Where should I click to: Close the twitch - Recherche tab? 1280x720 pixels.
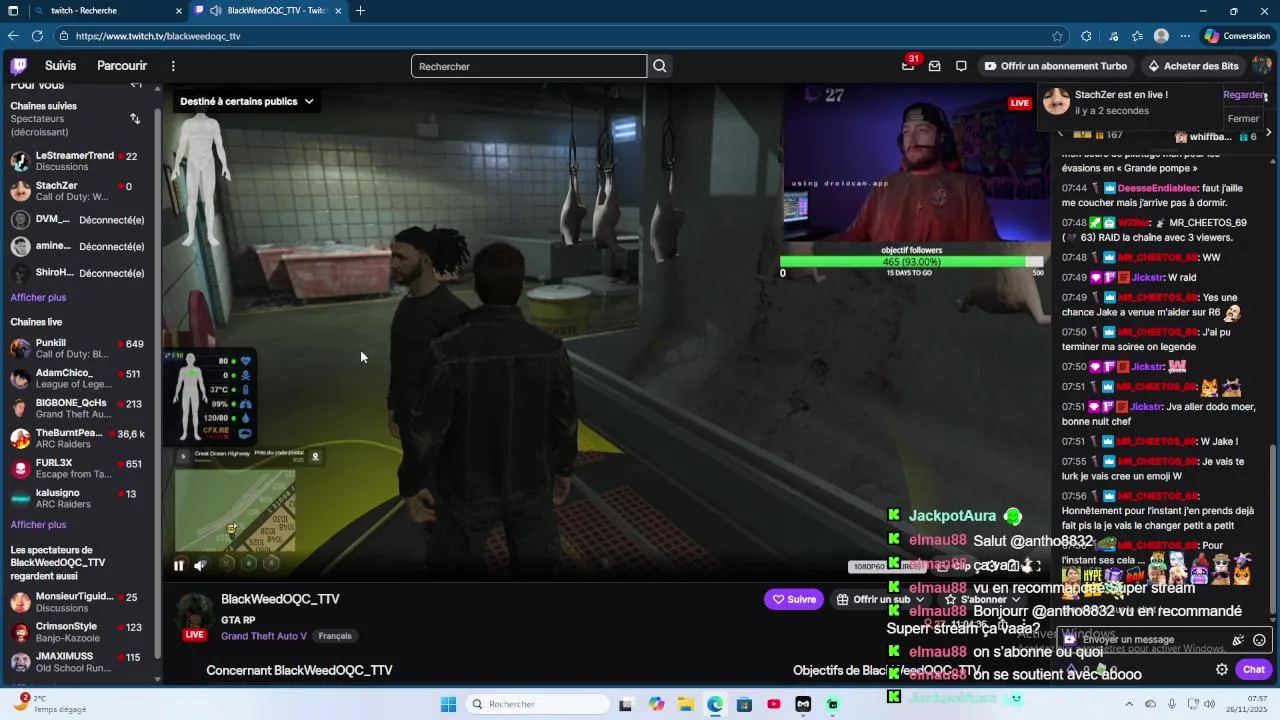click(x=179, y=11)
